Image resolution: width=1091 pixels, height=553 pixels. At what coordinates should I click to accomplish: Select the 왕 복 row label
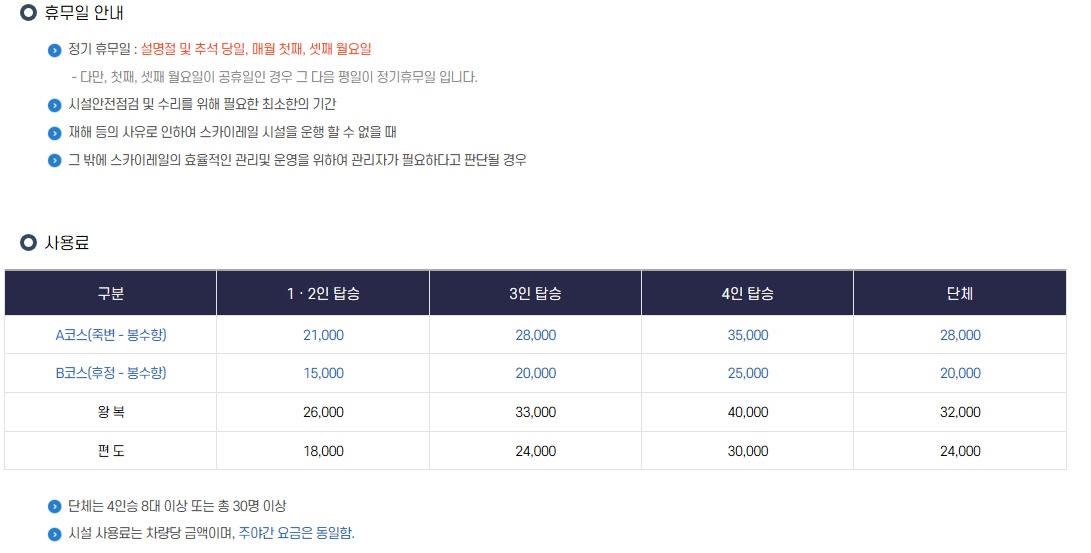111,412
